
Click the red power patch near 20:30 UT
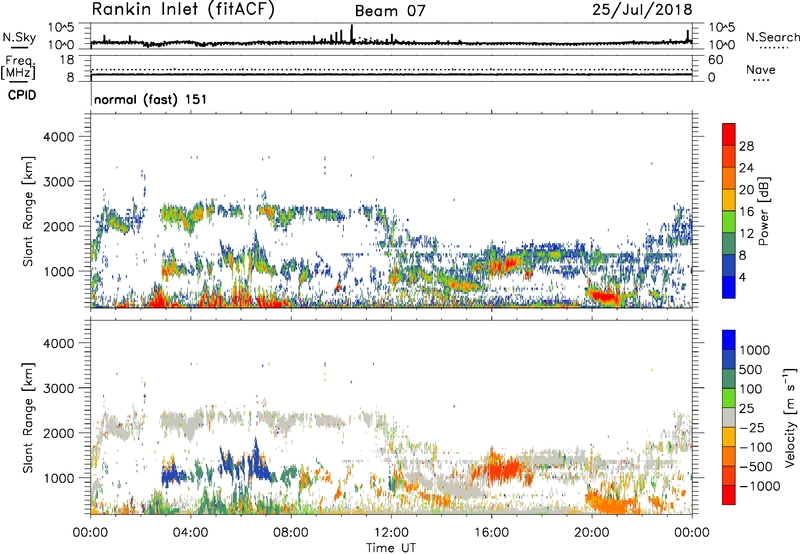coord(604,296)
